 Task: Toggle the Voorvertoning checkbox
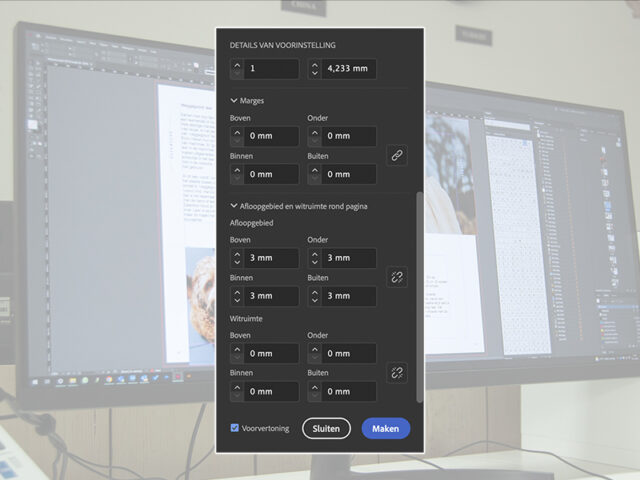[235, 428]
